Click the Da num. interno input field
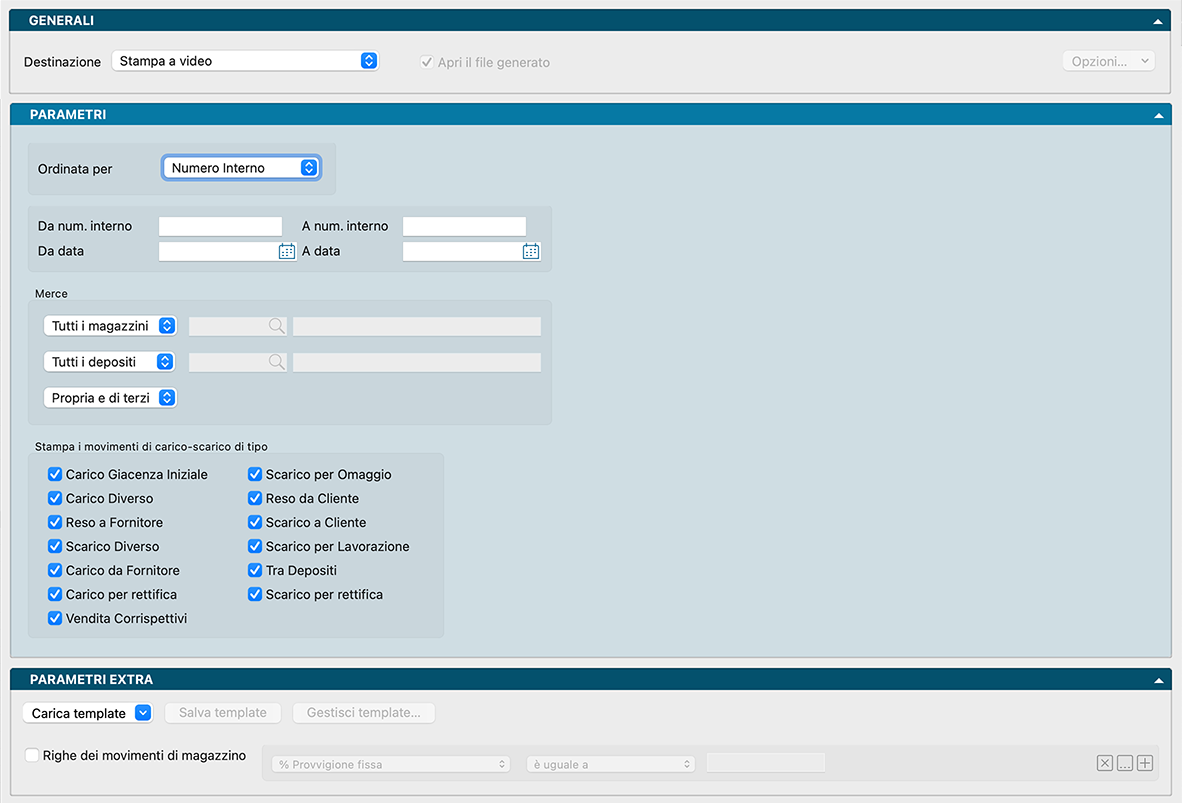Image resolution: width=1182 pixels, height=803 pixels. point(220,226)
